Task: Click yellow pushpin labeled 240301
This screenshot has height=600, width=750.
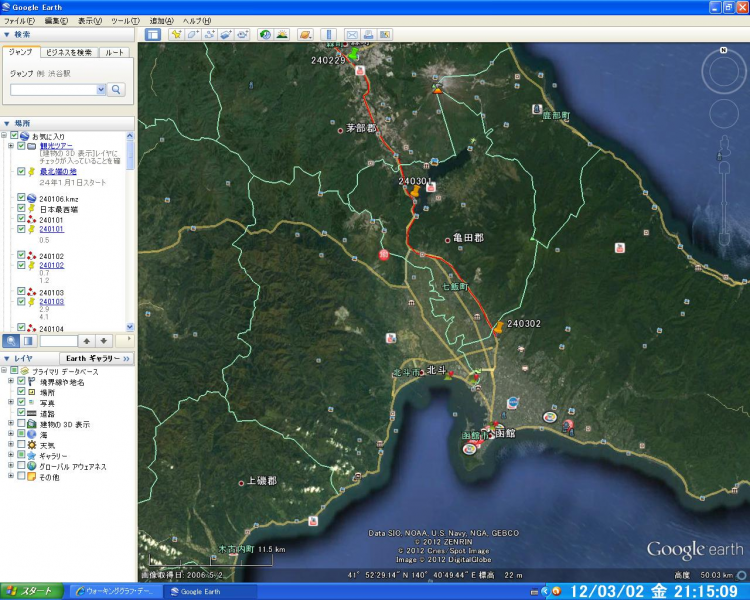Action: pos(415,191)
